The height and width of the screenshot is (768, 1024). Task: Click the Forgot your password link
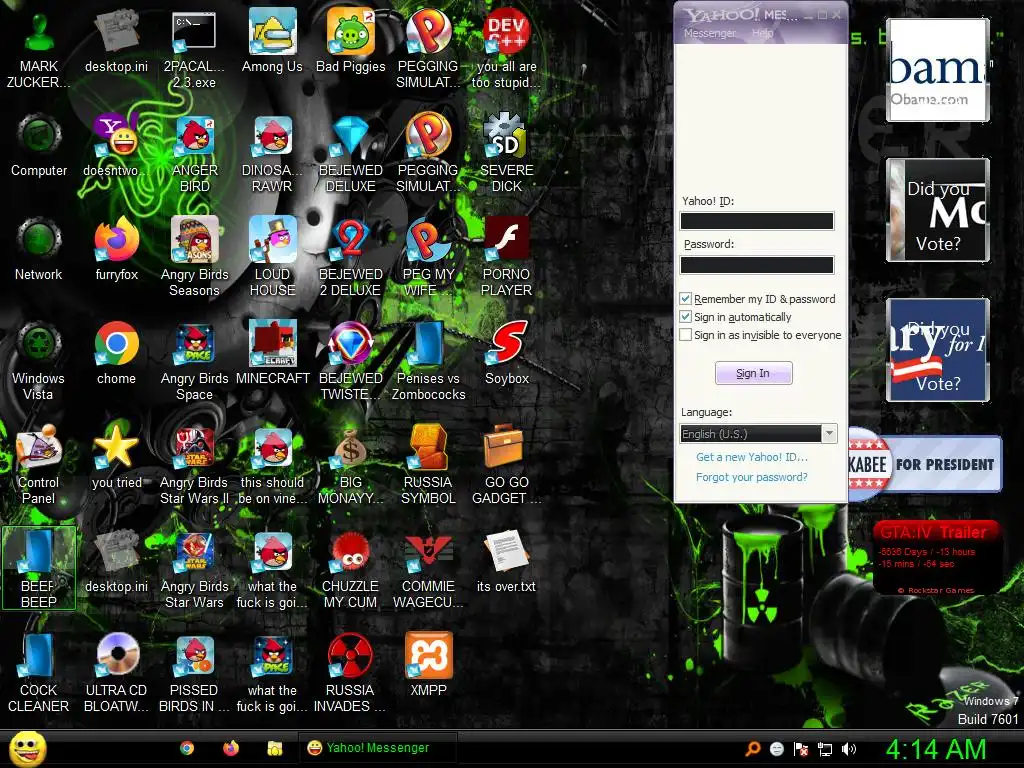pyautogui.click(x=751, y=477)
